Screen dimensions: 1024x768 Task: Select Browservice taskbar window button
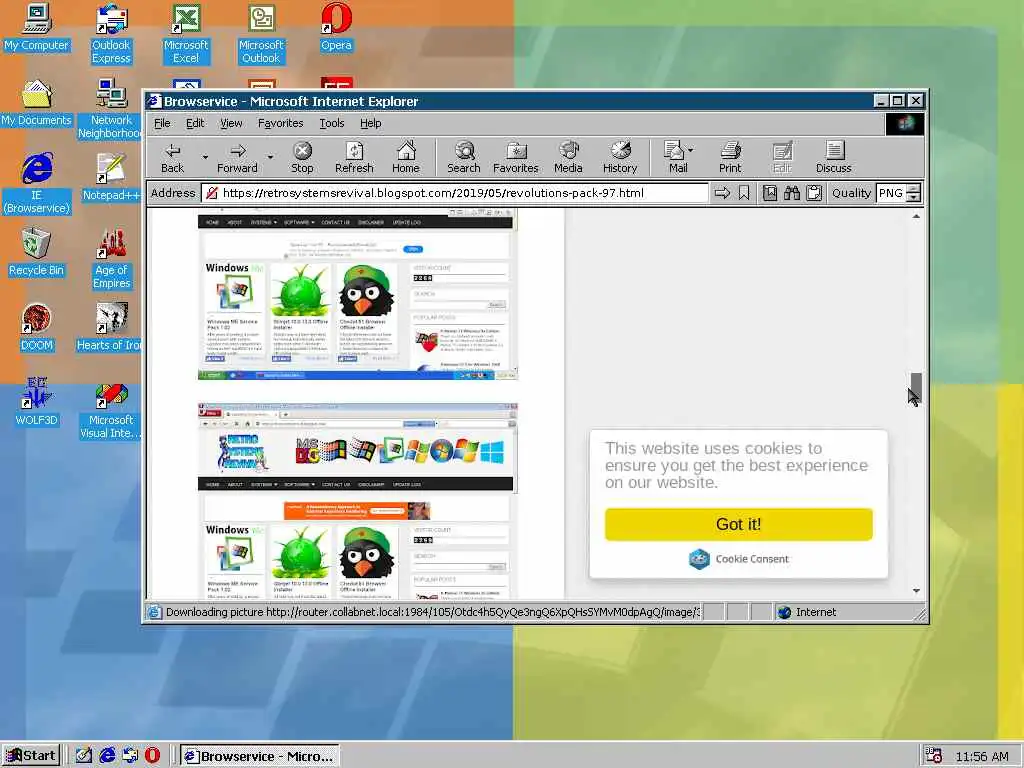(x=259, y=756)
